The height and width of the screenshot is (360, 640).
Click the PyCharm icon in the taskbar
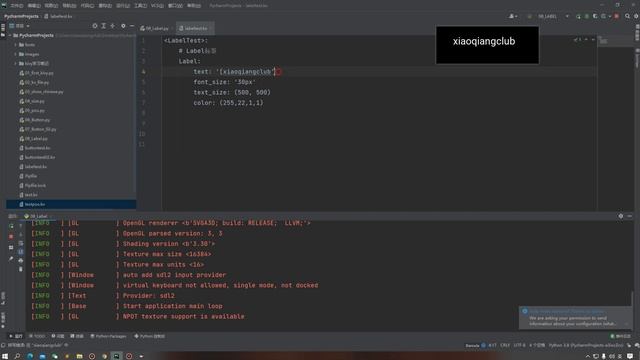tap(116, 356)
